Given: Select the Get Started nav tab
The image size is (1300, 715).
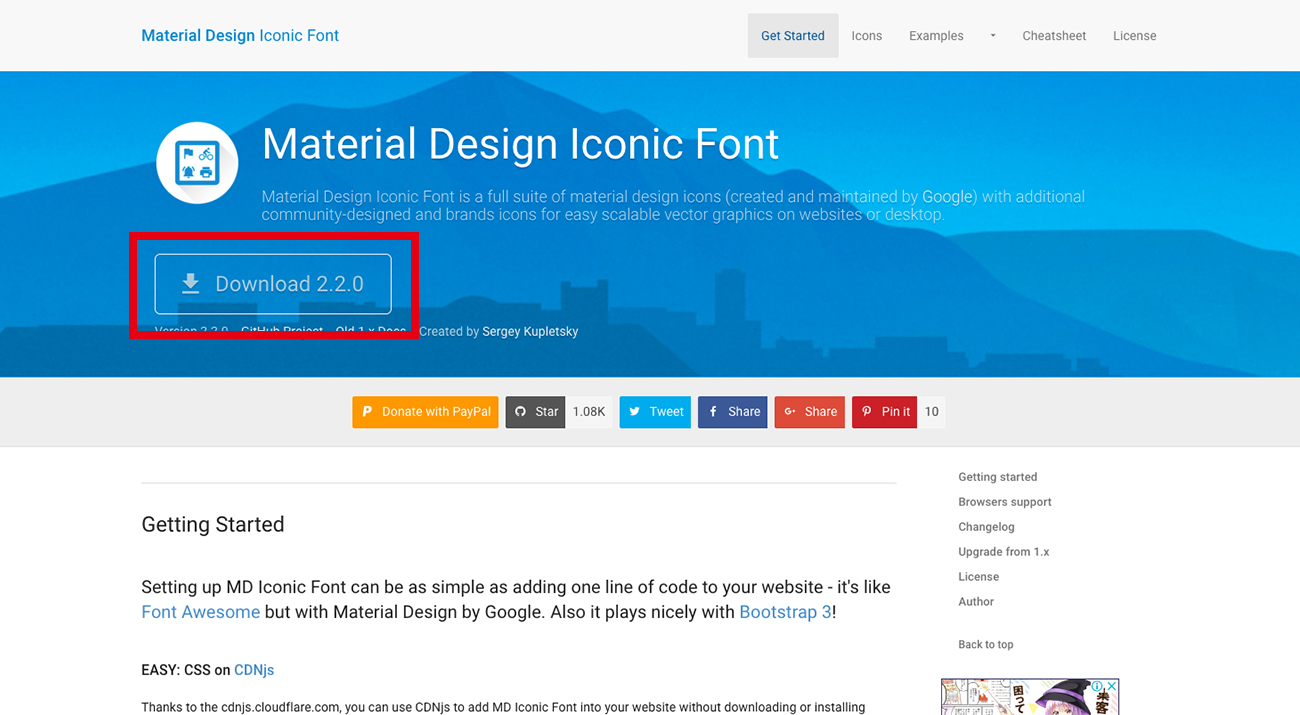Looking at the screenshot, I should (x=793, y=36).
